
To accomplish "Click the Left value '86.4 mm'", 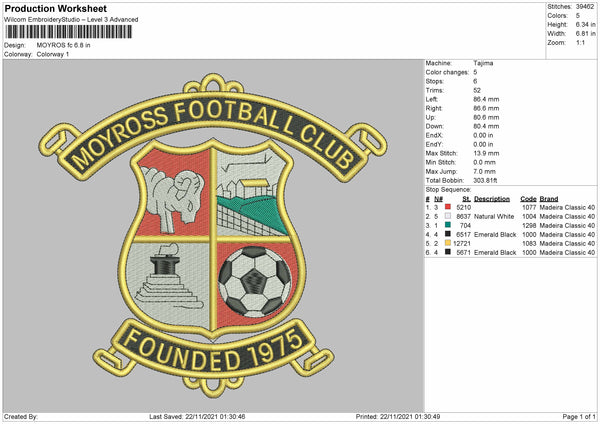I will (x=486, y=99).
